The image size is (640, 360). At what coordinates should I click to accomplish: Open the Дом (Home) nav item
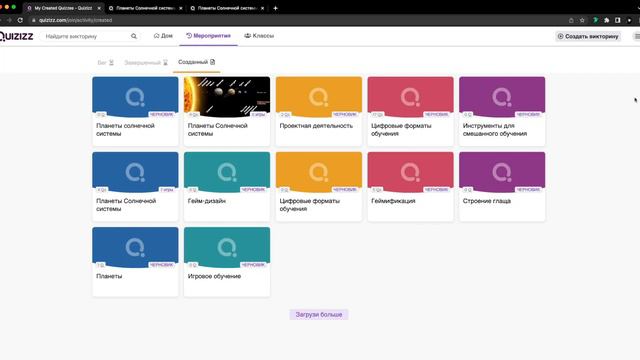[163, 36]
